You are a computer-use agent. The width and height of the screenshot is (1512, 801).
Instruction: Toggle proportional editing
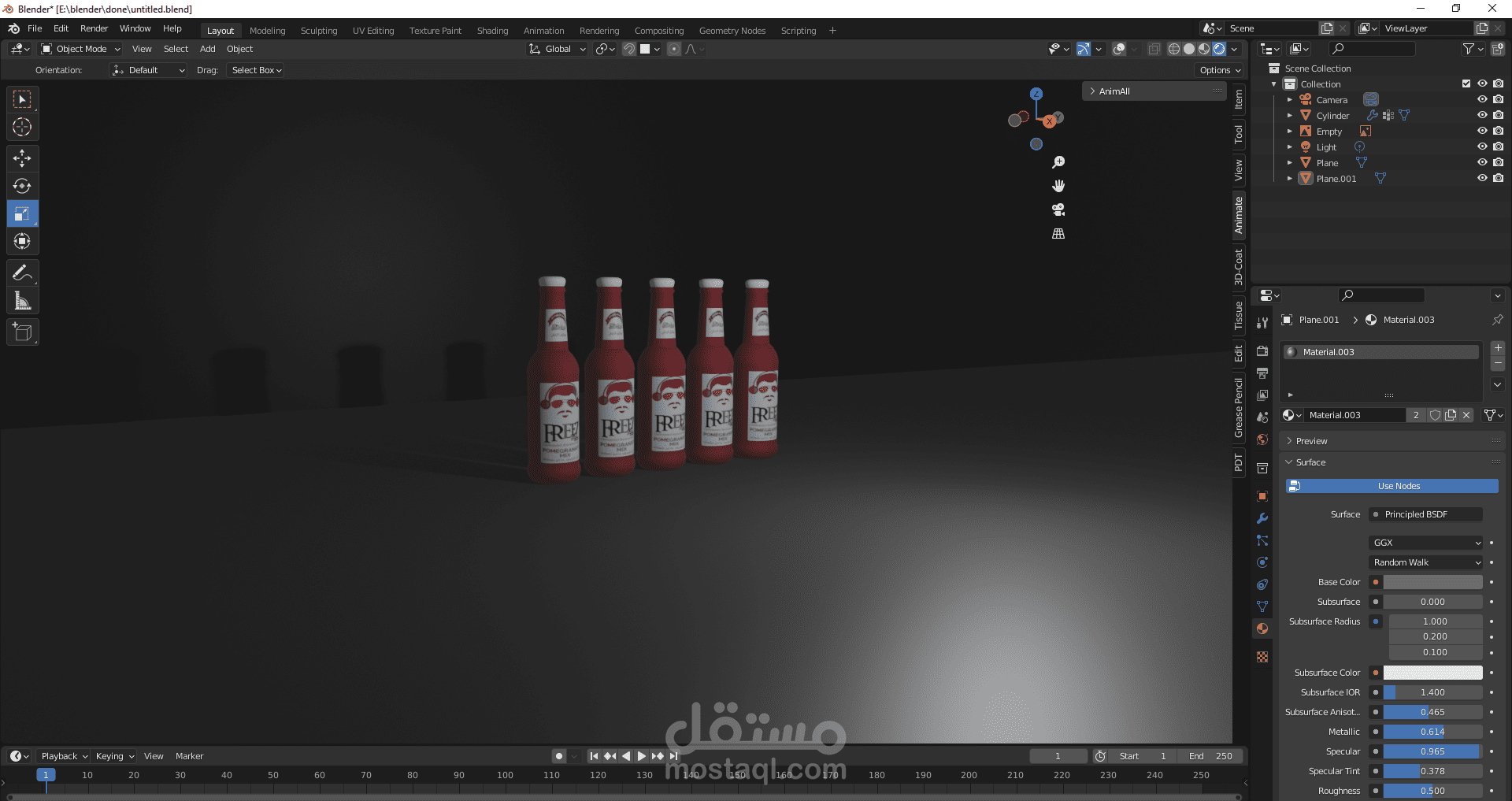click(674, 49)
